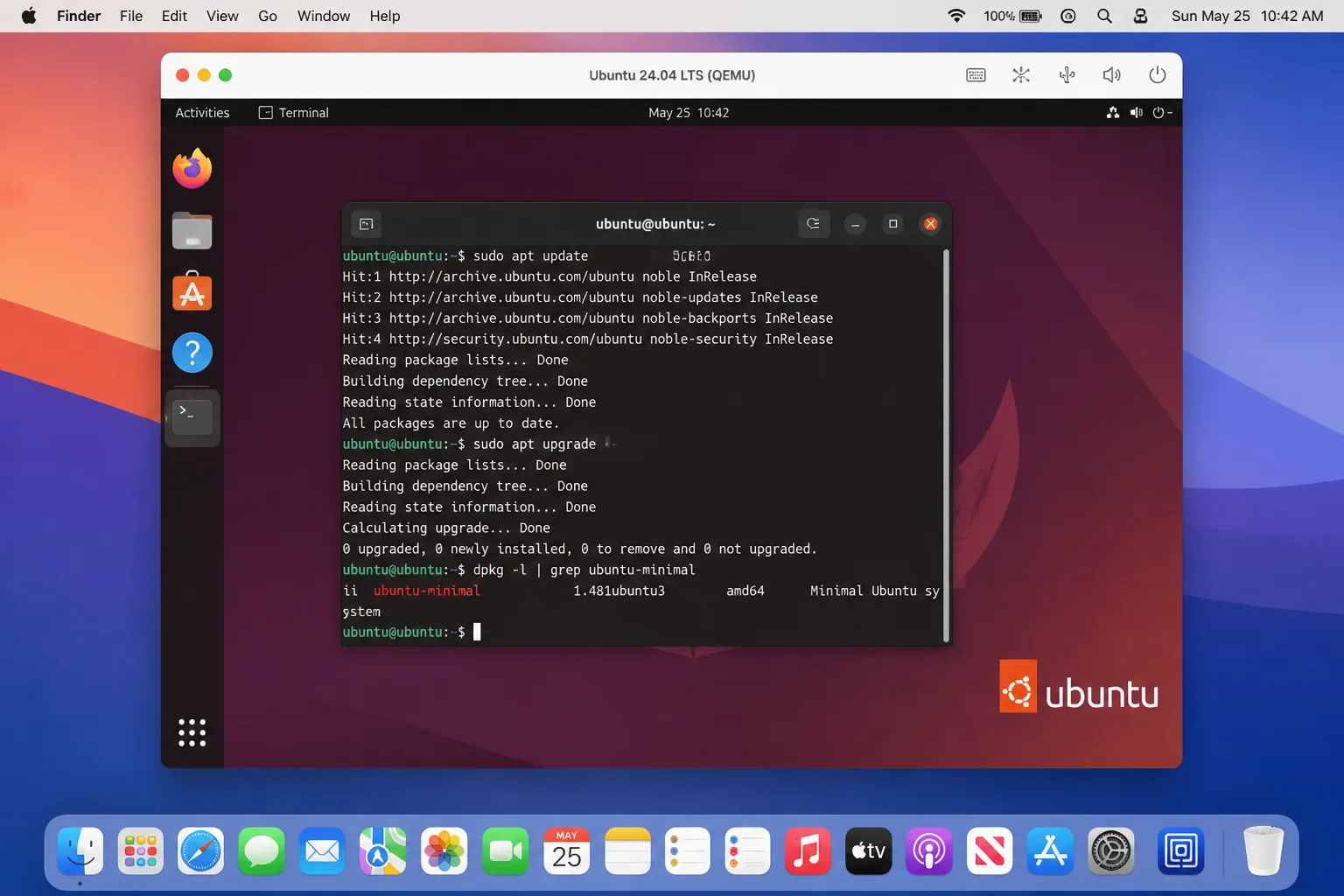Open the keyboard icon in QEMU toolbar
The height and width of the screenshot is (896, 1344).
coord(976,75)
